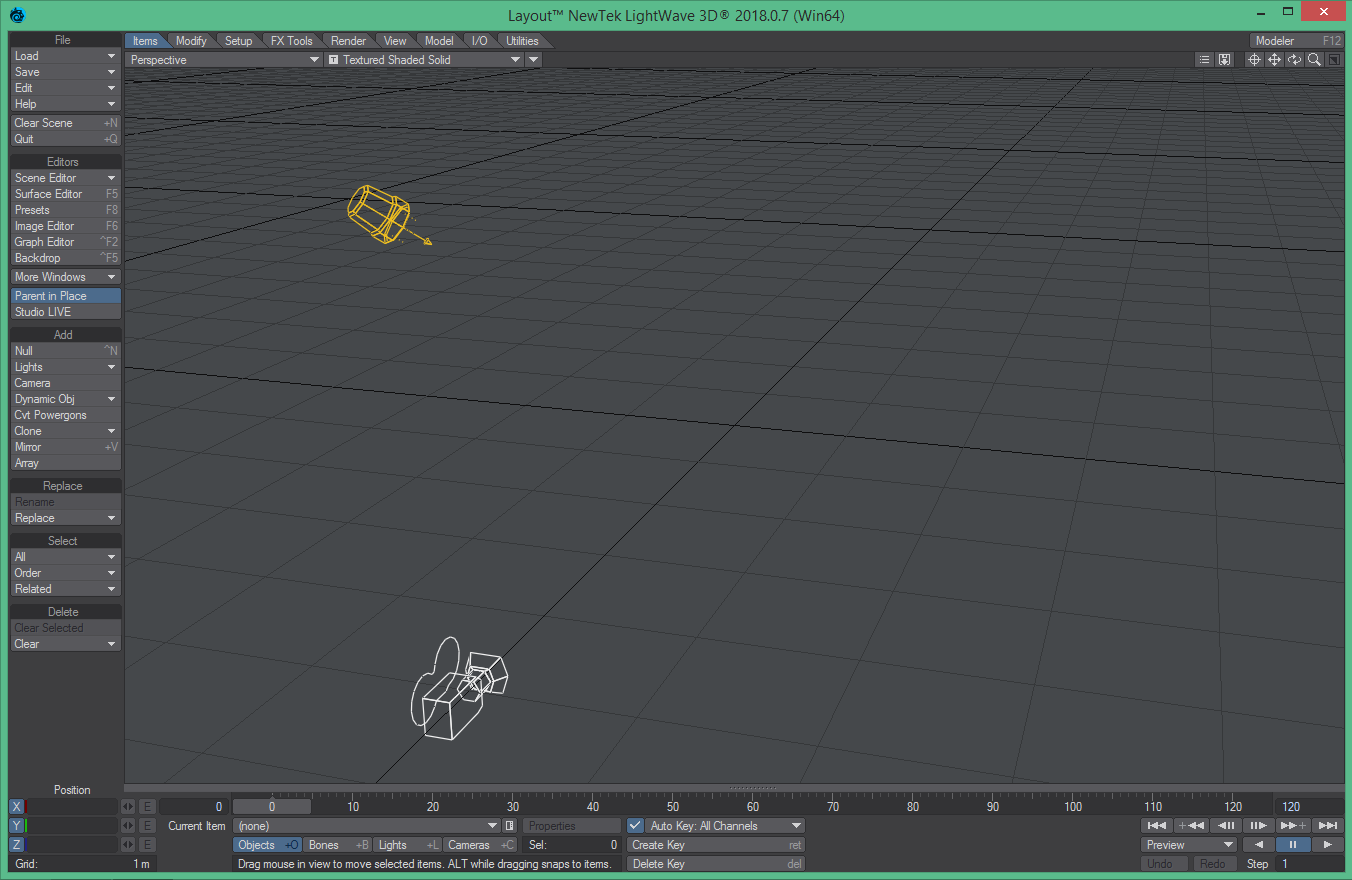This screenshot has height=880, width=1352.
Task: Open the Surface Editor
Action: coord(66,194)
